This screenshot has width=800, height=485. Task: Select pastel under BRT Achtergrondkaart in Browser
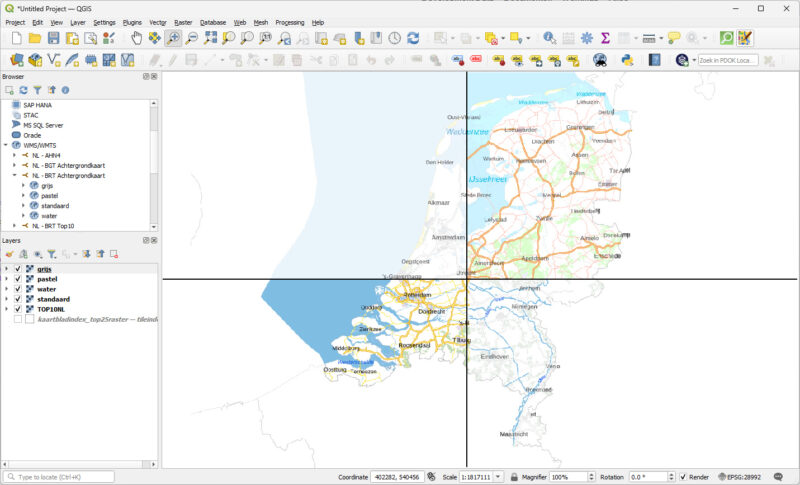click(49, 196)
